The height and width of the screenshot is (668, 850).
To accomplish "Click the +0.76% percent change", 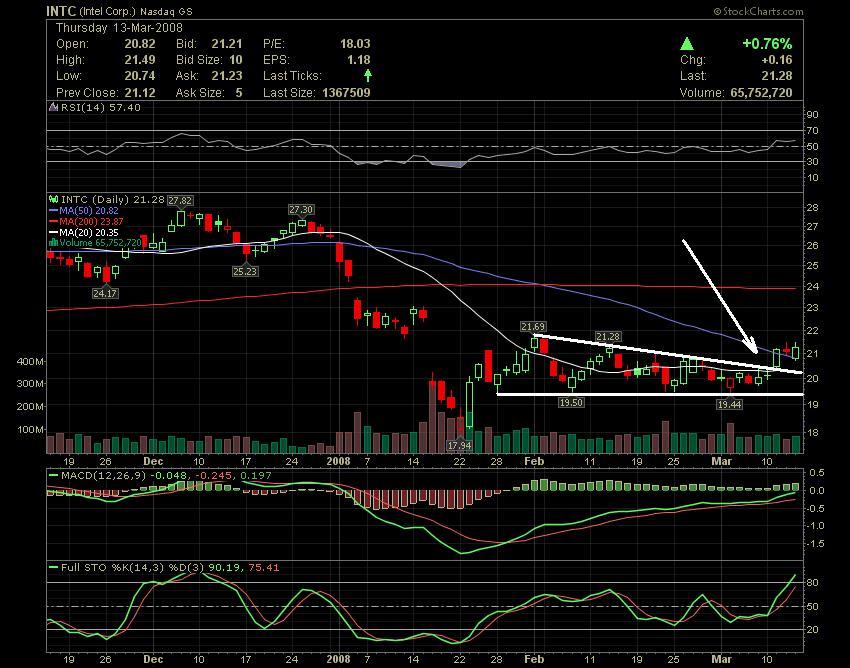I will pyautogui.click(x=767, y=43).
